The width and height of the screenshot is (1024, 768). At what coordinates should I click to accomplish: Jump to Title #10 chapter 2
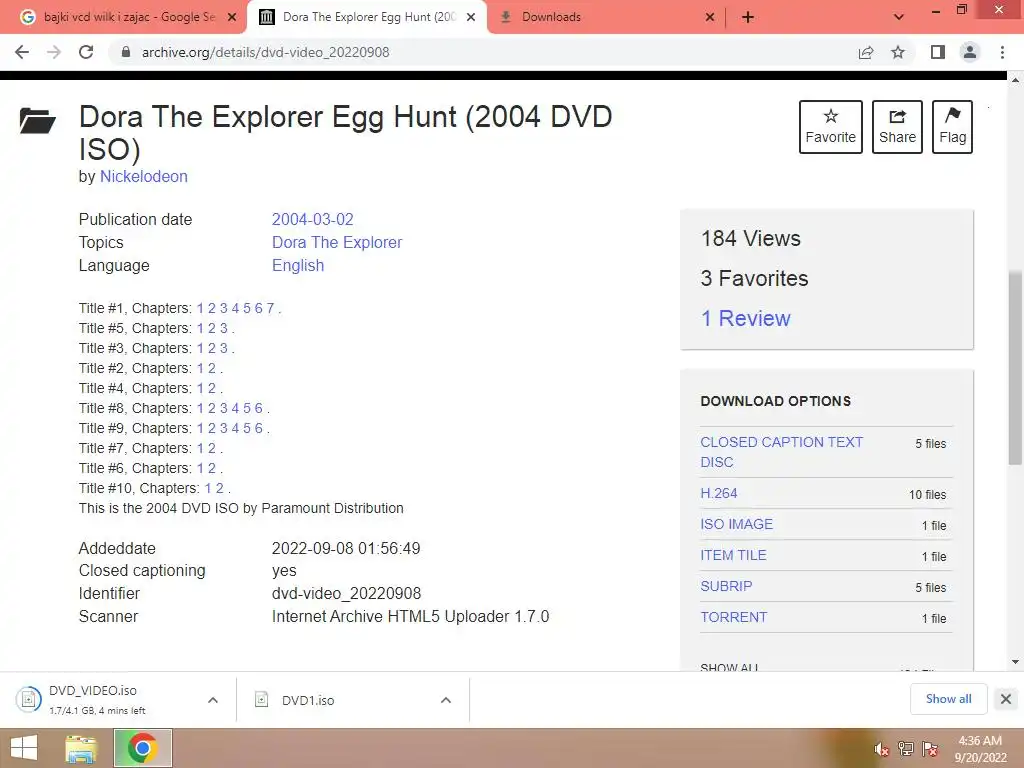point(219,488)
